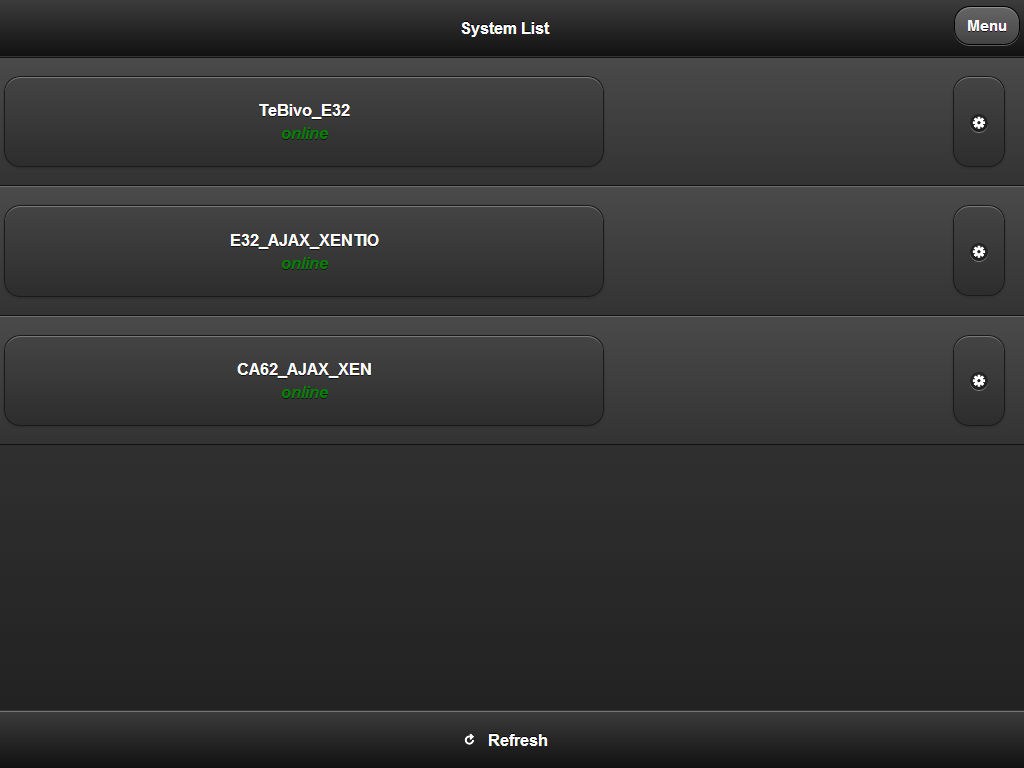This screenshot has height=768, width=1024.
Task: Click the empty area below the system list
Action: pyautogui.click(x=512, y=578)
